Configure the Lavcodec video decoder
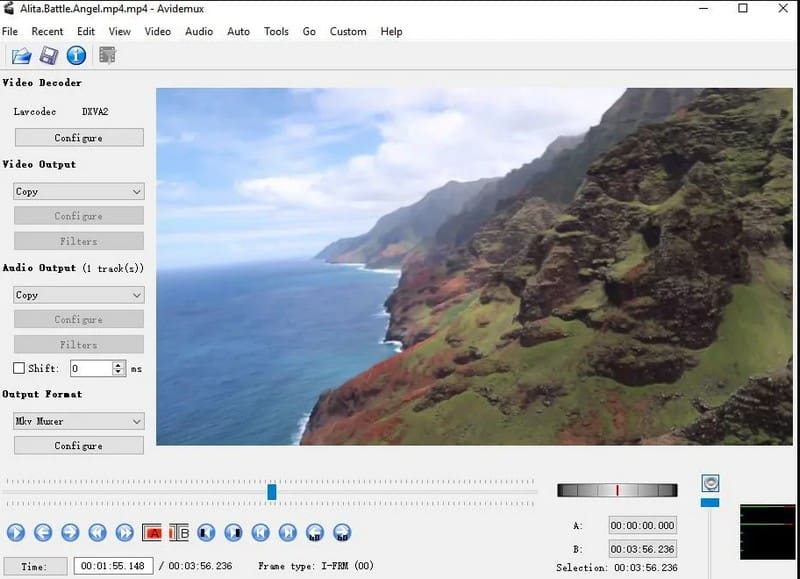The image size is (800, 579). click(x=78, y=137)
